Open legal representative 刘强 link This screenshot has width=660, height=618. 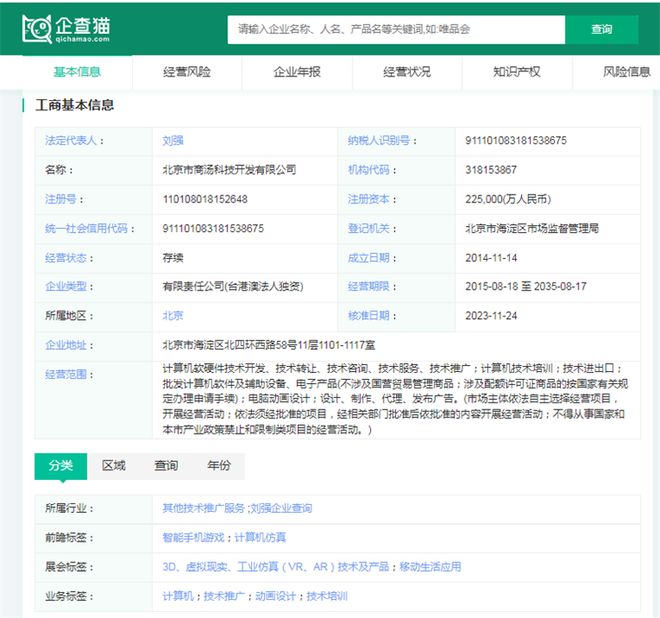tap(173, 141)
